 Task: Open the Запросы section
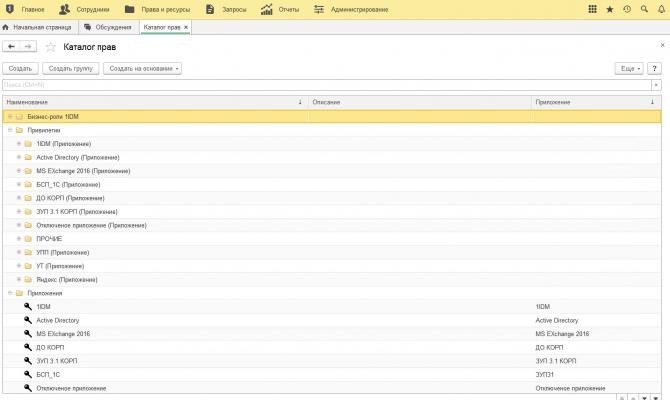(x=226, y=9)
